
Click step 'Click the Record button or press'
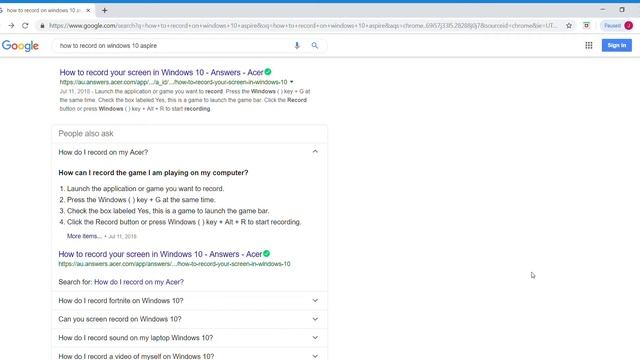(184, 222)
